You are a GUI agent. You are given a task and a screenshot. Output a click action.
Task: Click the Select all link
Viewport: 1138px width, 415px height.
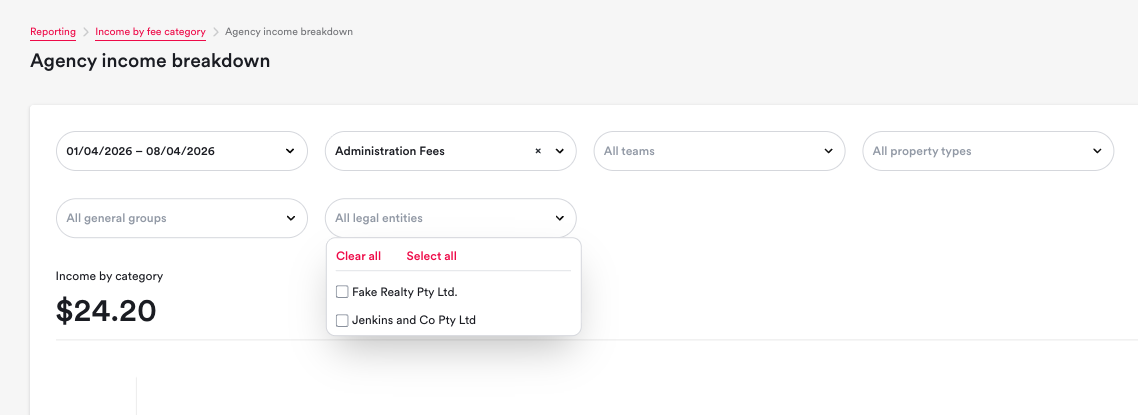(x=431, y=256)
